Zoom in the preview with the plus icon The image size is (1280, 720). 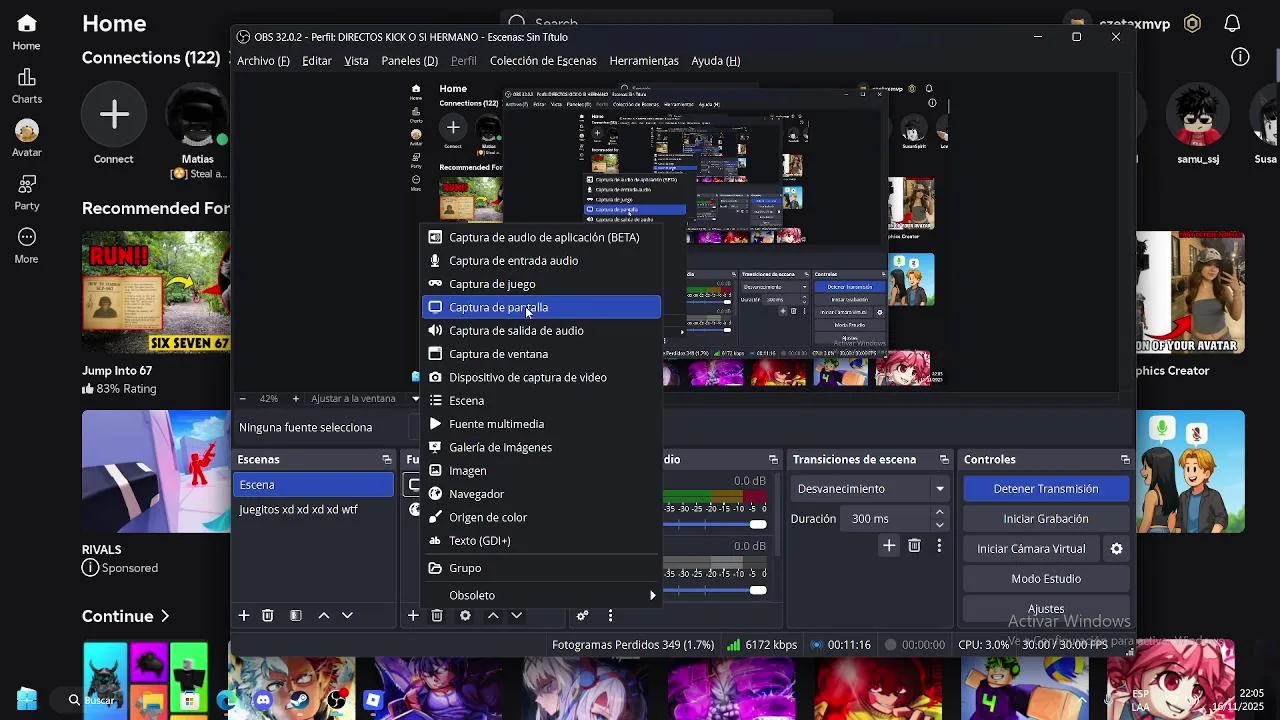[295, 399]
